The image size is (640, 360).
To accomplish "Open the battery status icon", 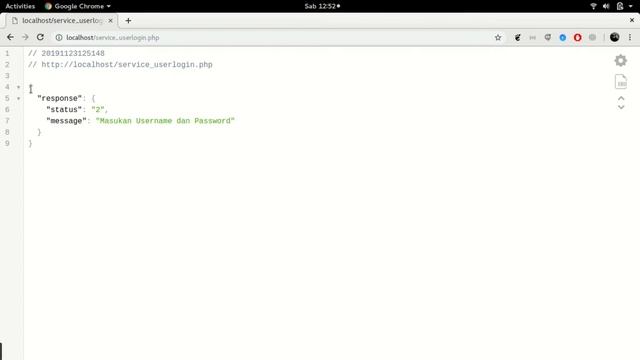I will click(620, 6).
